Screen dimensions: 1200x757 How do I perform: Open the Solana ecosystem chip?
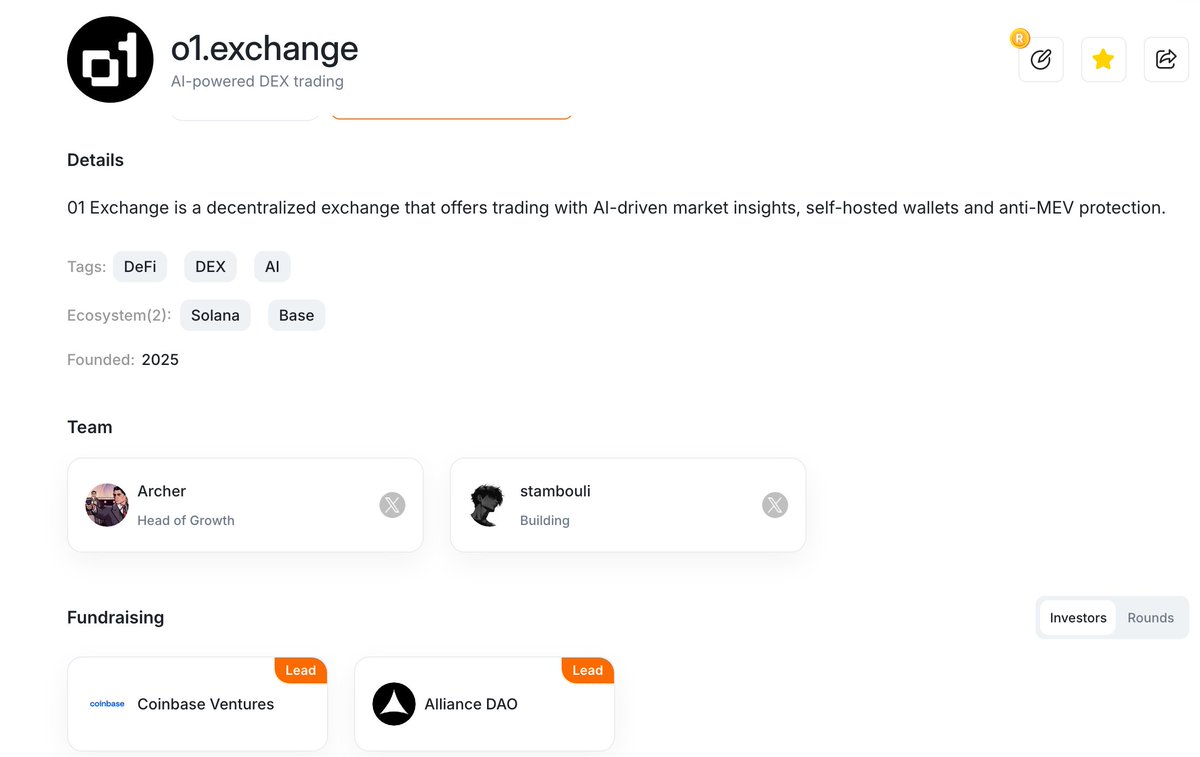215,315
